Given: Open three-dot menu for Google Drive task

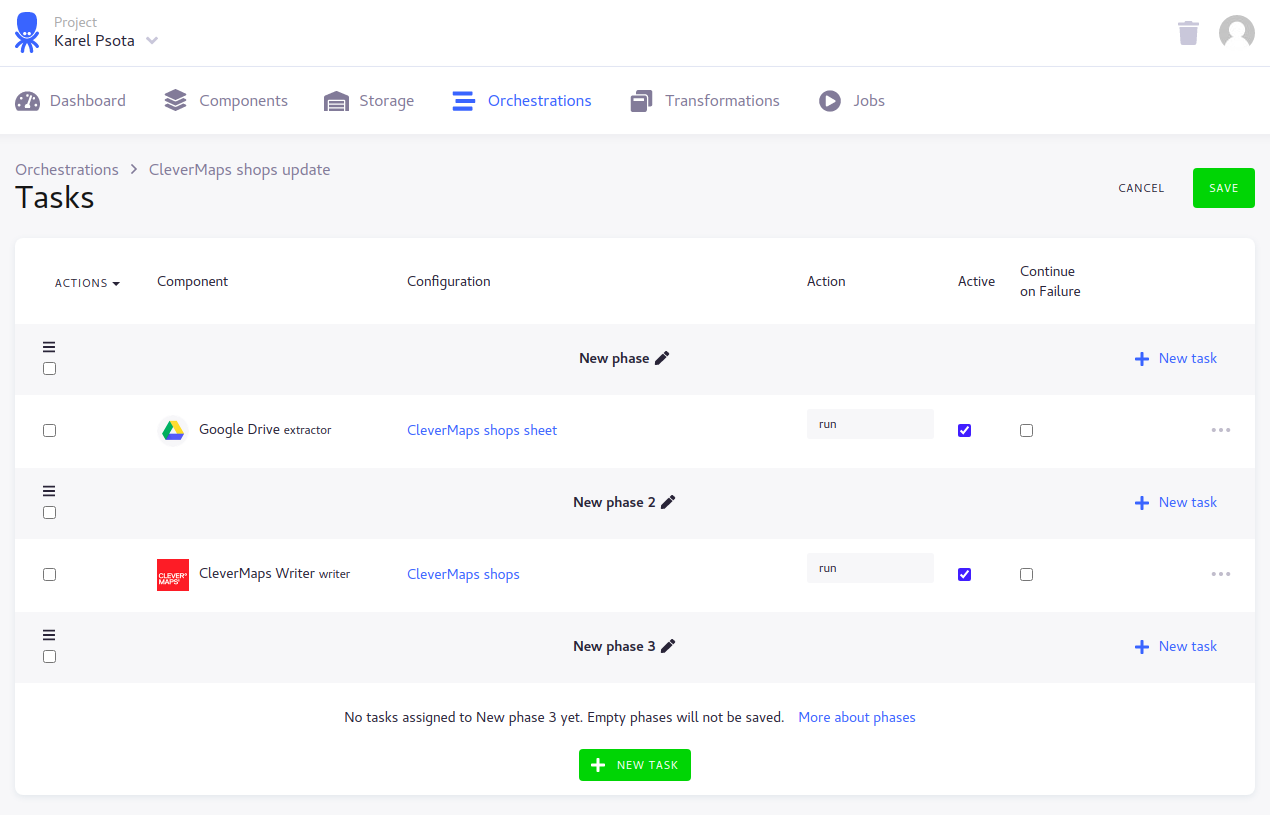Looking at the screenshot, I should click(x=1220, y=430).
